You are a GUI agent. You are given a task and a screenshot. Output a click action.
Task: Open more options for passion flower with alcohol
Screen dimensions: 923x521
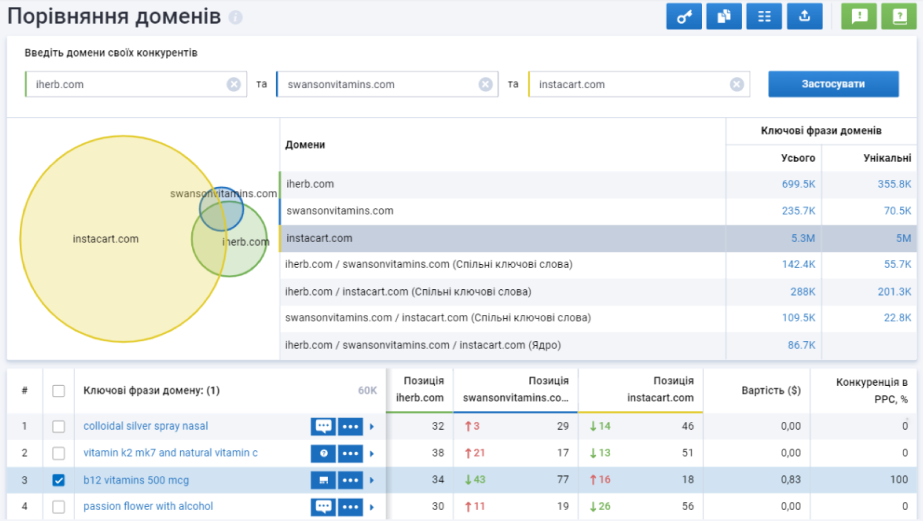click(350, 507)
